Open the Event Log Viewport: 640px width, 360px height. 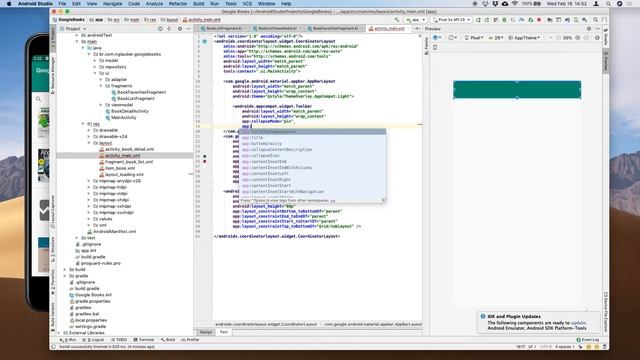(x=588, y=340)
